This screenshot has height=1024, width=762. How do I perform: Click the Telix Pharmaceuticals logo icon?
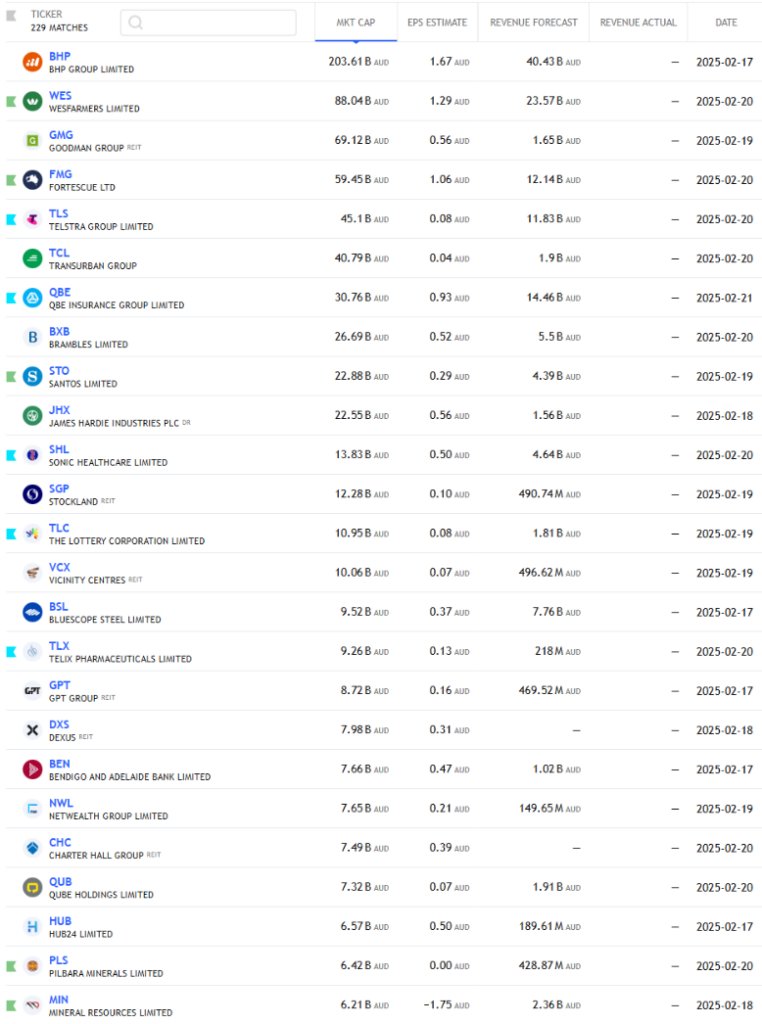point(32,652)
